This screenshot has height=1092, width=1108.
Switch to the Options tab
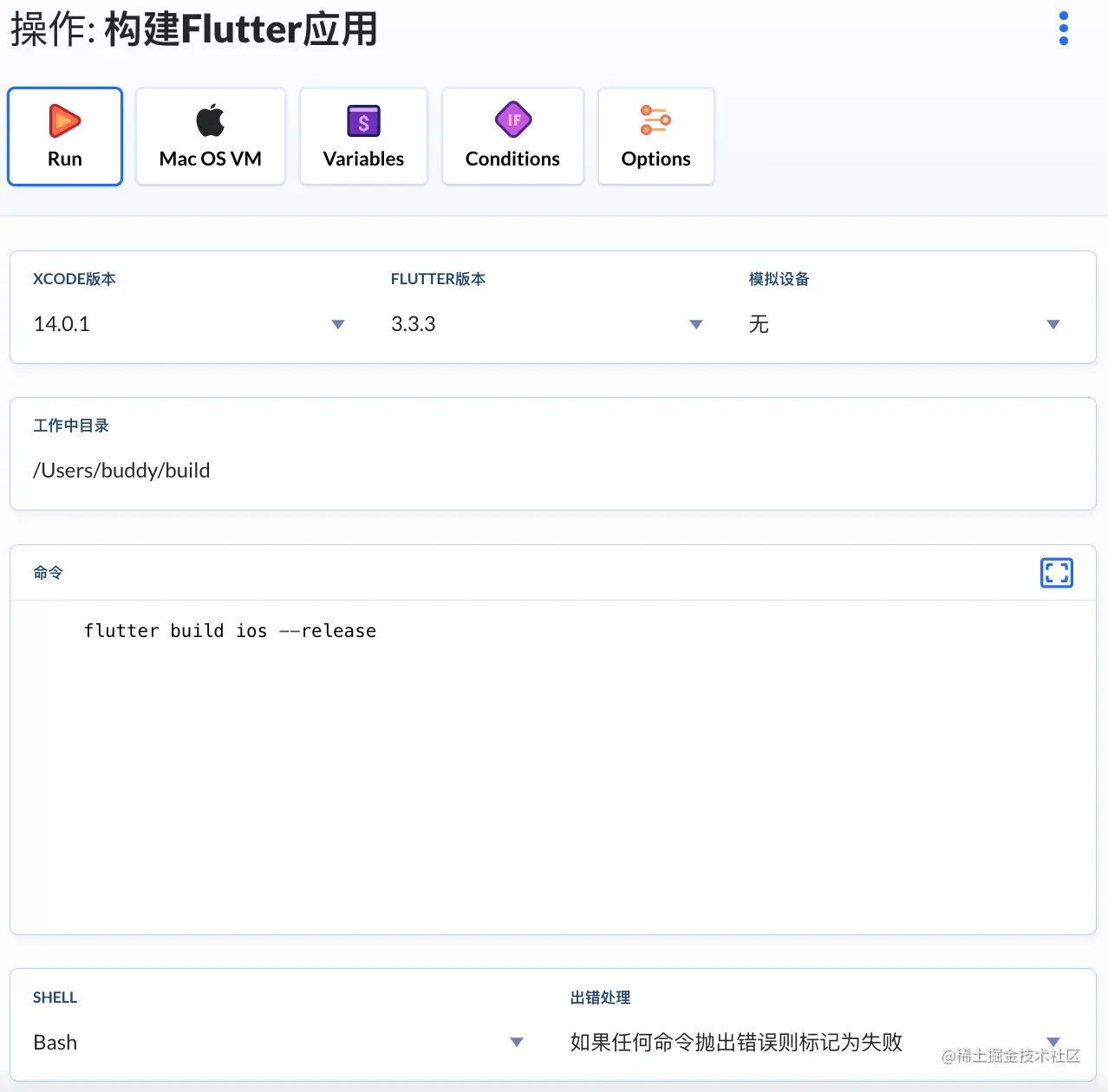pyautogui.click(x=656, y=136)
